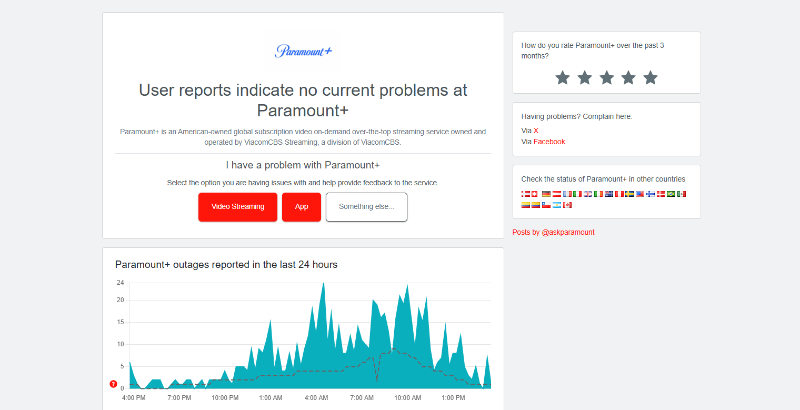Image resolution: width=800 pixels, height=410 pixels.
Task: Rate Paramount+ four stars
Action: tap(628, 78)
